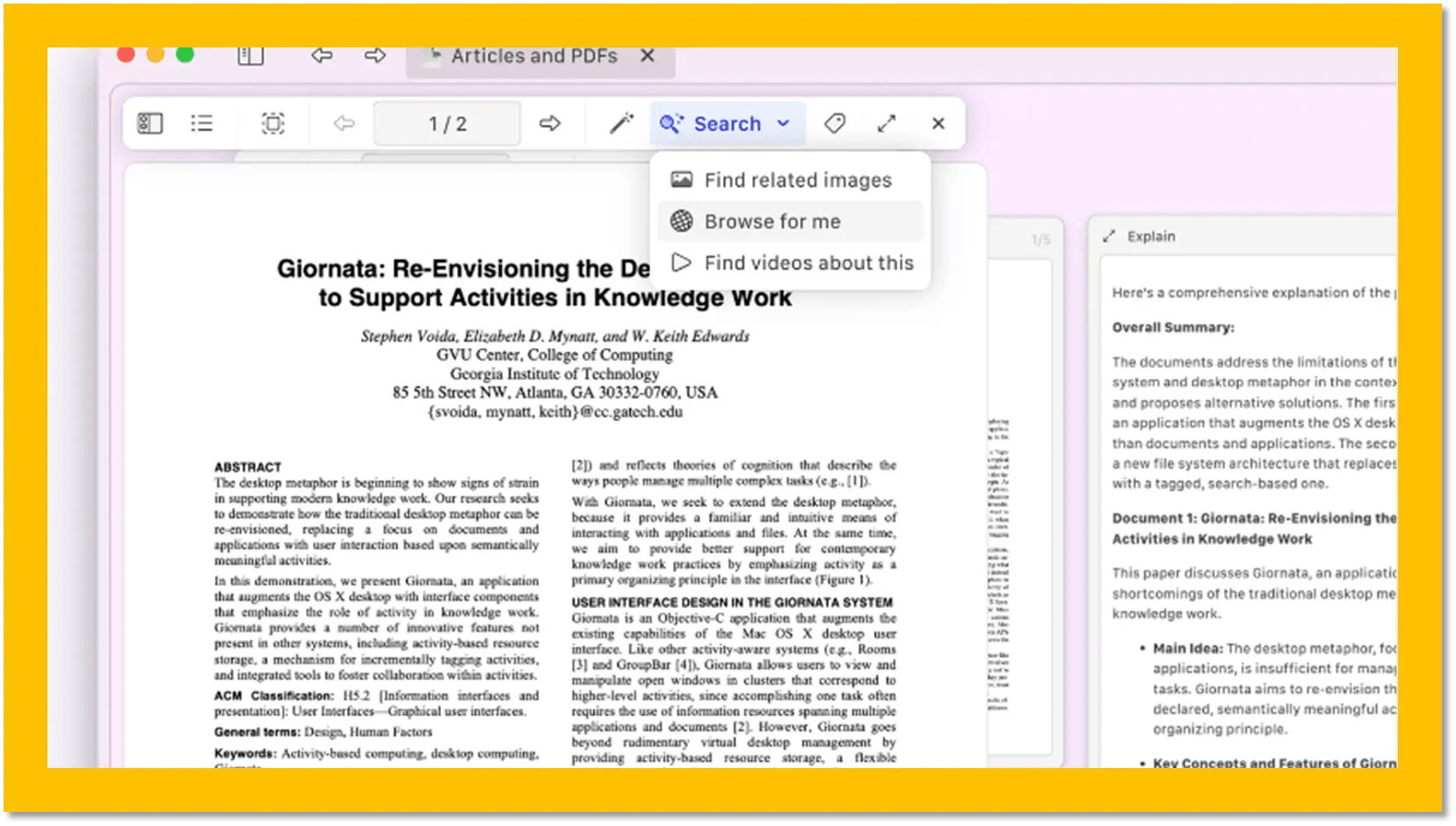Close the Articles and PDFs tab
The height and width of the screenshot is (826, 1456).
648,56
